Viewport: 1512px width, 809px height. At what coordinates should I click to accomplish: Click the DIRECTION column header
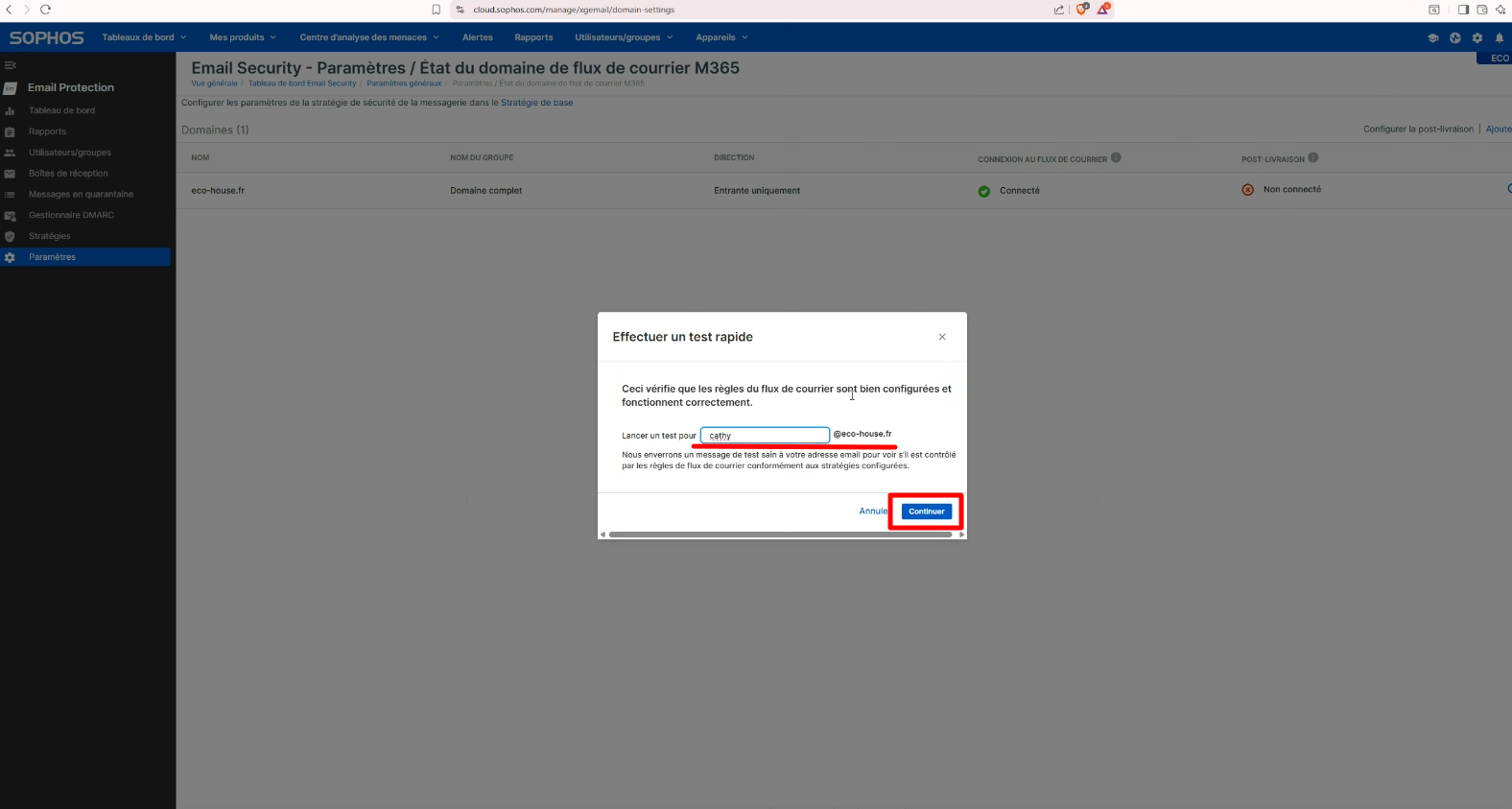pos(734,157)
